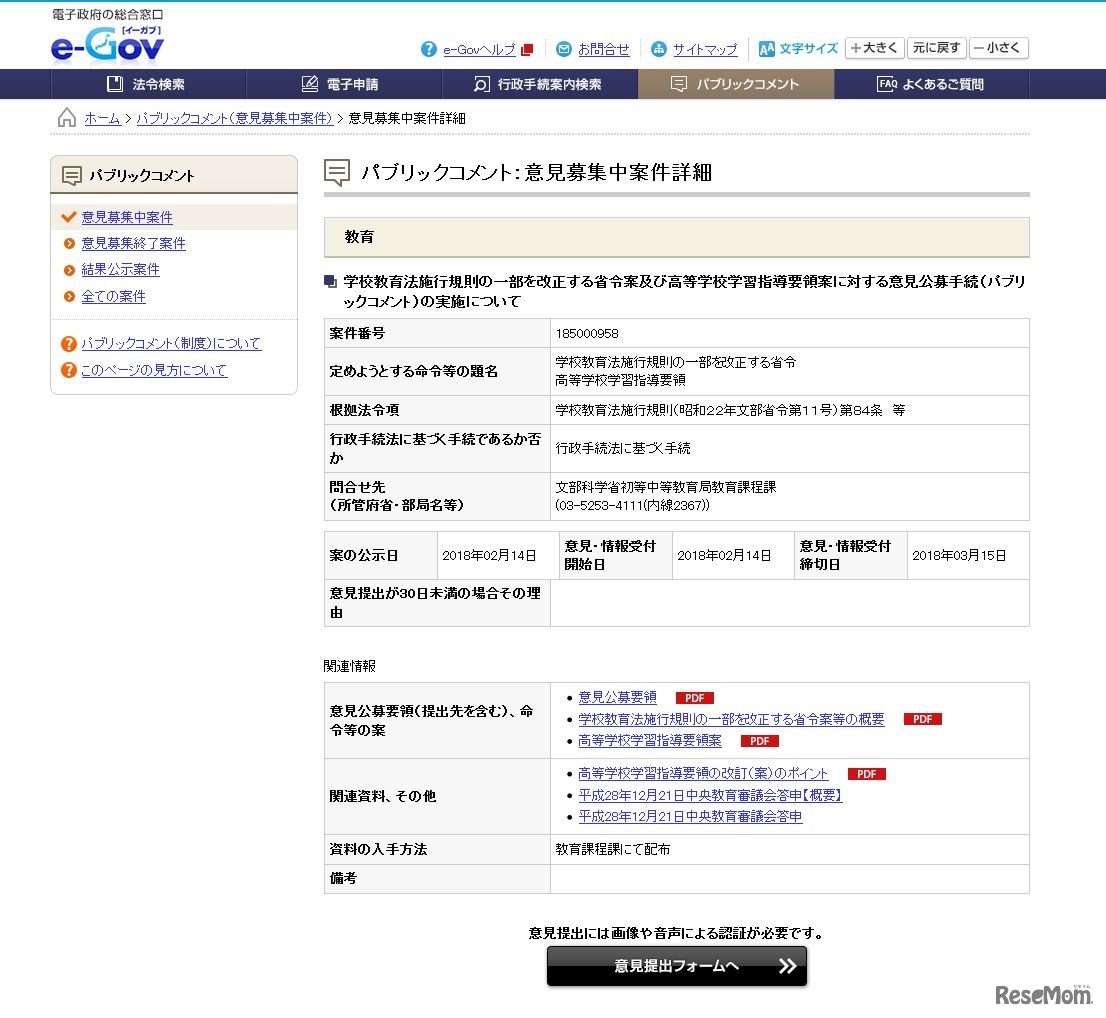The width and height of the screenshot is (1106, 1018).
Task: Open 高等学校学習指導要領の改訂(案)のポイント link
Action: click(x=703, y=774)
